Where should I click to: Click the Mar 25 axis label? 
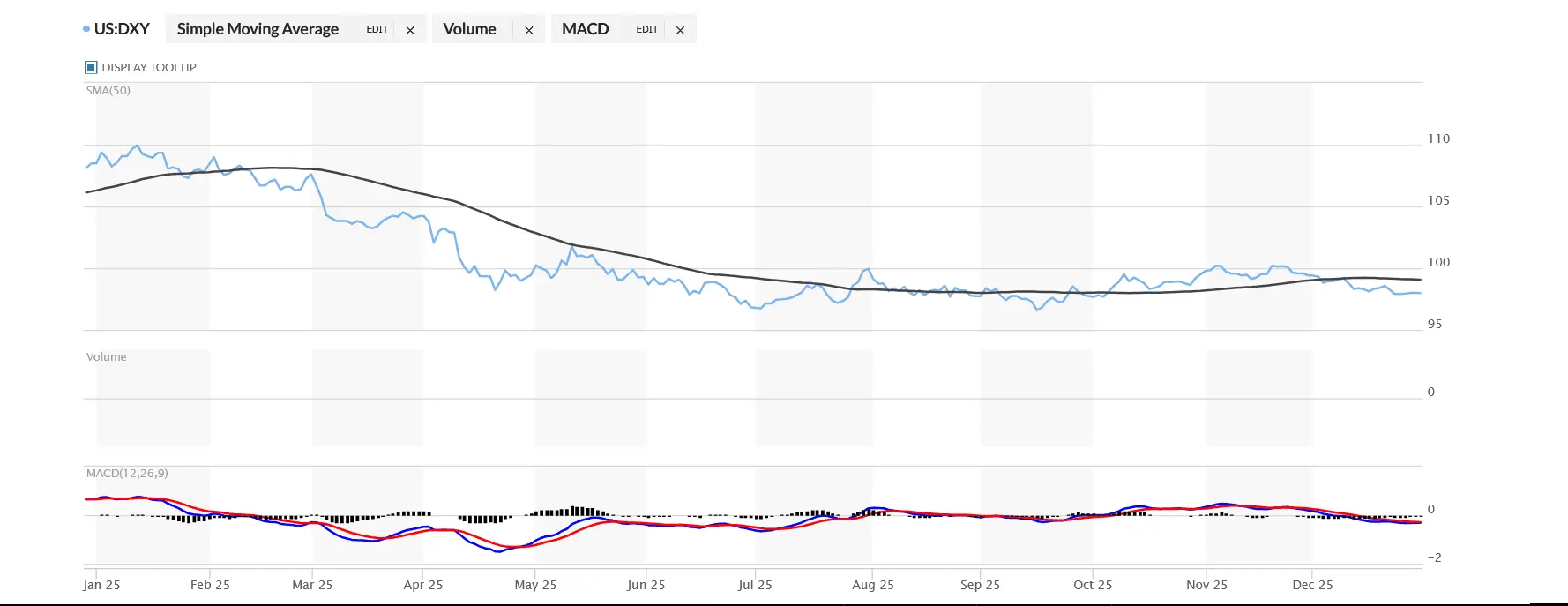[312, 585]
